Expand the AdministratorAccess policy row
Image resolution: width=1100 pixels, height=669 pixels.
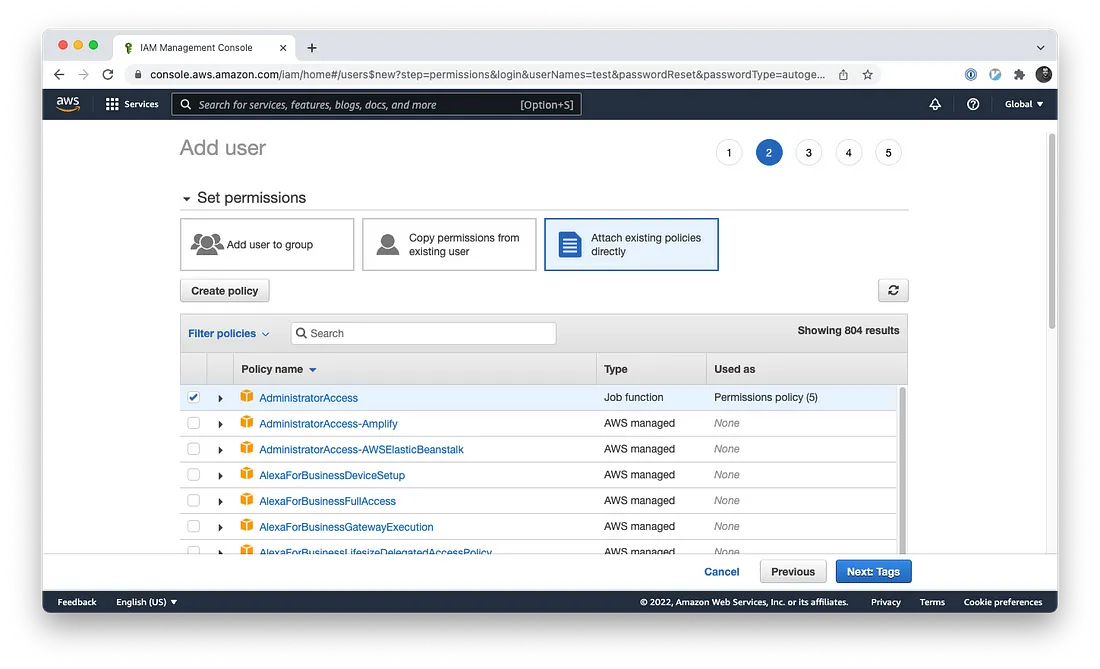220,398
